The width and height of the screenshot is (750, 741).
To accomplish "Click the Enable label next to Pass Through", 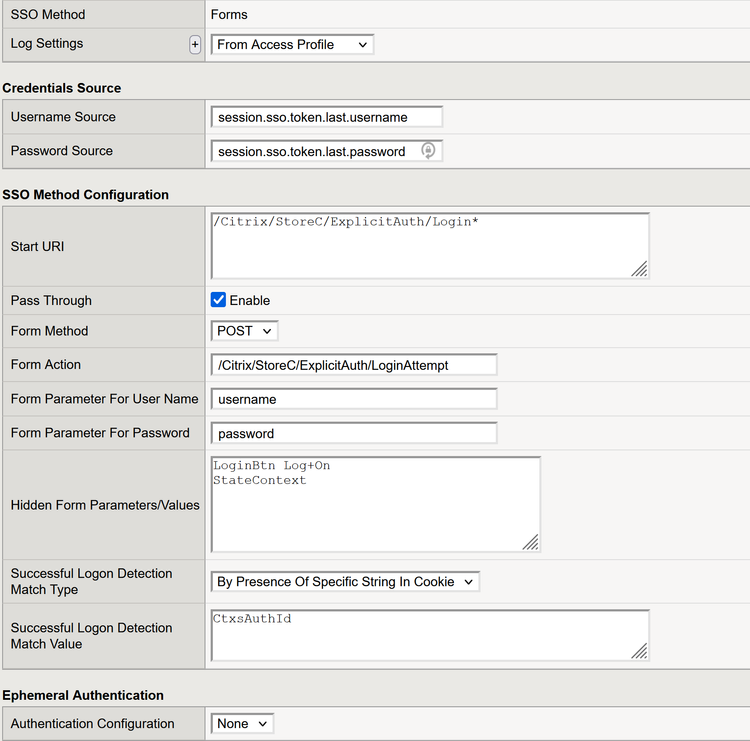I will pyautogui.click(x=250, y=300).
